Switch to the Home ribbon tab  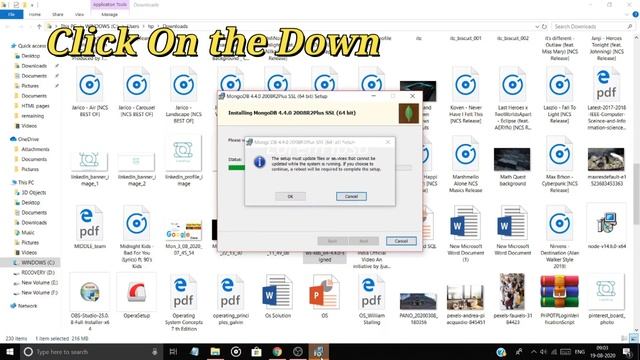pyautogui.click(x=35, y=14)
